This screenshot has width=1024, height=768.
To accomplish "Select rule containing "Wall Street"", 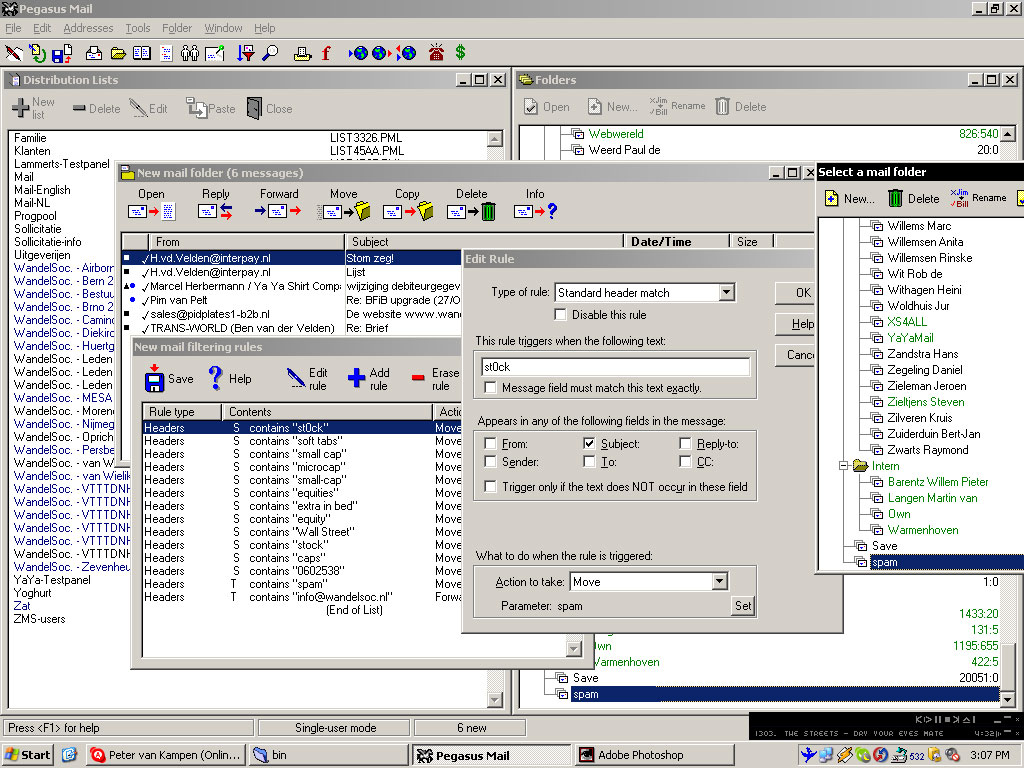I will click(302, 532).
